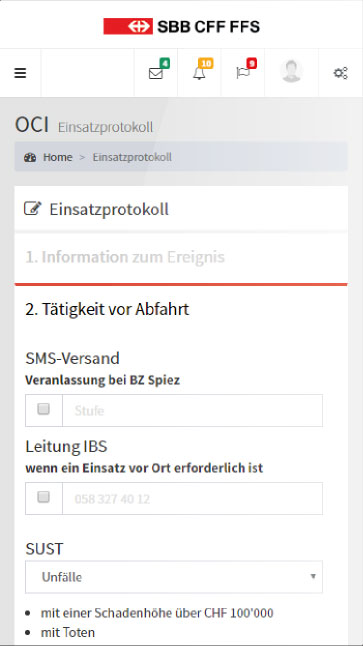Viewport: 363px width, 646px height.
Task: Open the mail envelope messages icon
Action: 156,73
